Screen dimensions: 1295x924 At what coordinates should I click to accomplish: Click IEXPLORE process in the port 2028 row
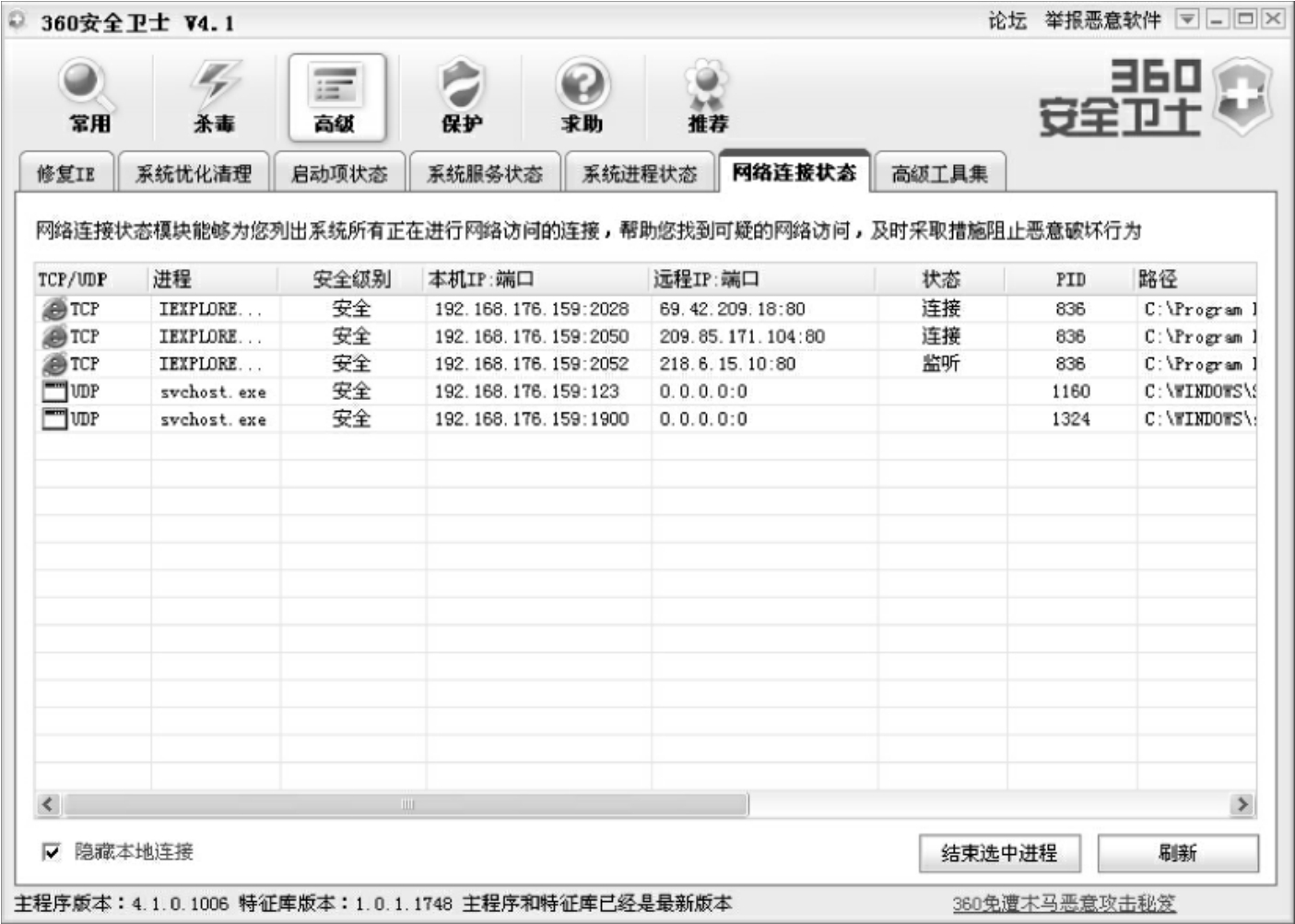pos(210,310)
